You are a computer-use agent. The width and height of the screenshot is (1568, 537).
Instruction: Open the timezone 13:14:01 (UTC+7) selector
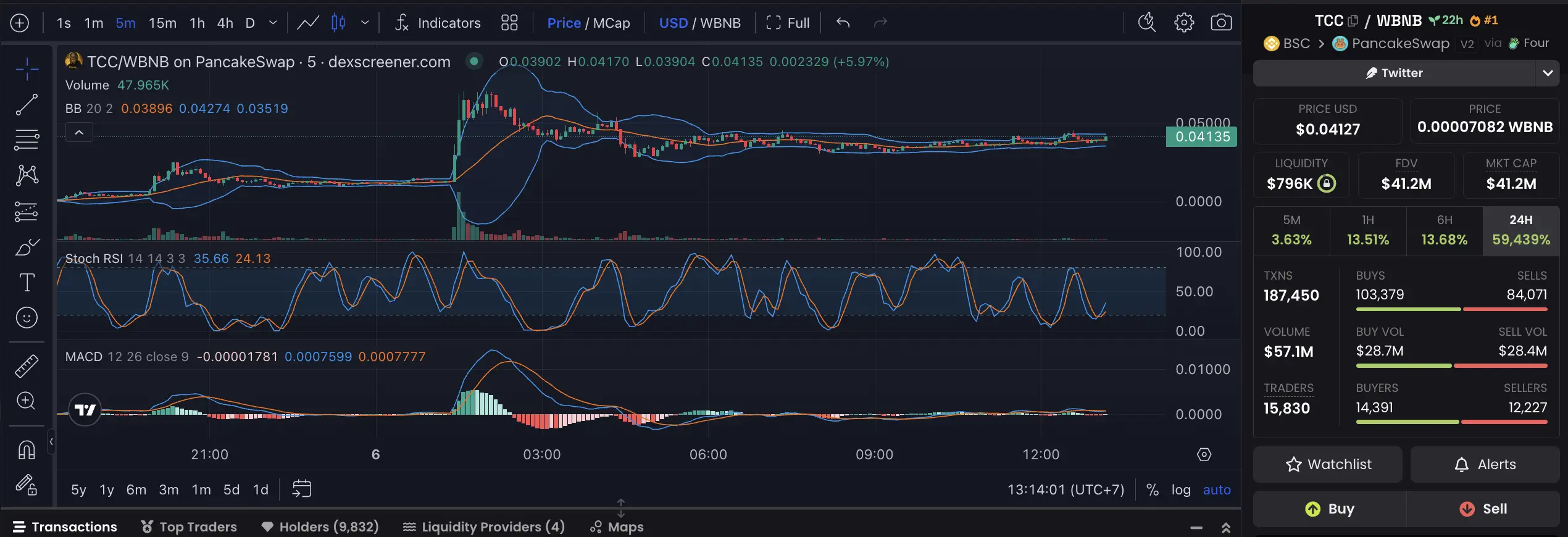1065,489
